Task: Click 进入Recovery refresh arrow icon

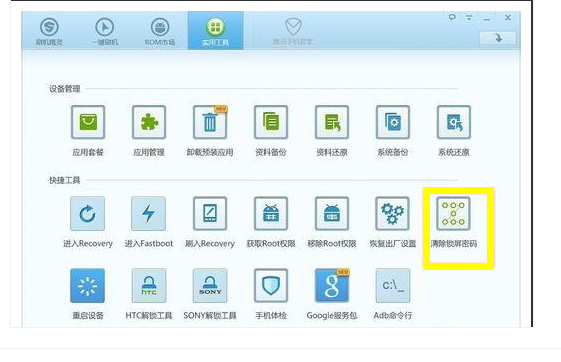Action: pyautogui.click(x=88, y=214)
